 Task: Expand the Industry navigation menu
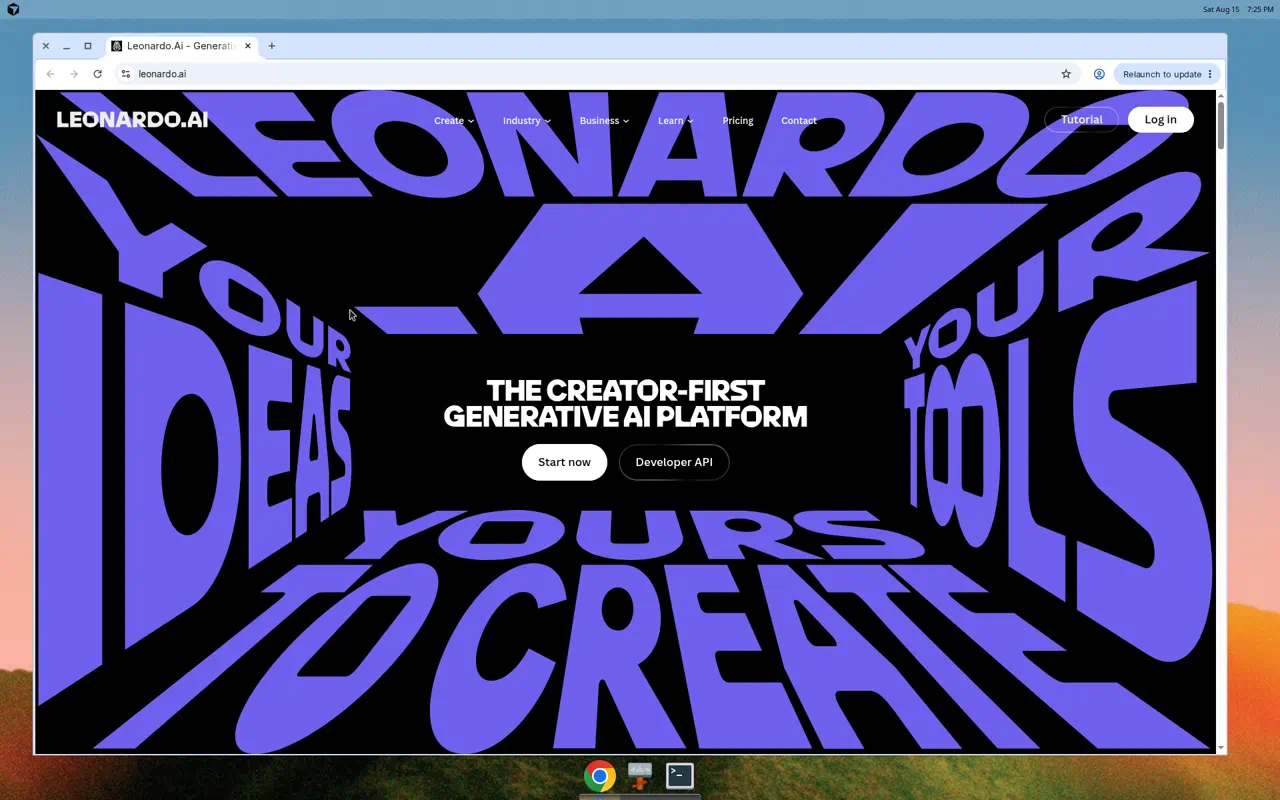pyautogui.click(x=527, y=121)
